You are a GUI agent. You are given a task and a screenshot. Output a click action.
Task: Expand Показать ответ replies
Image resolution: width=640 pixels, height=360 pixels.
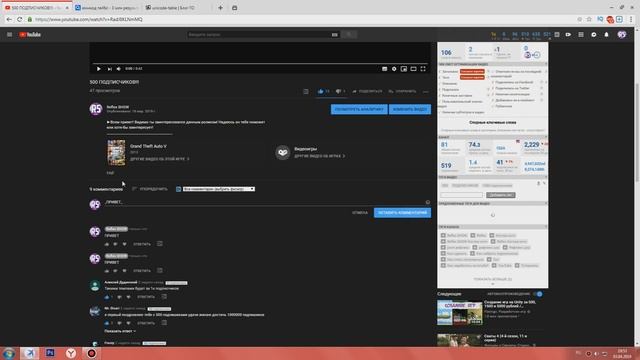click(120, 331)
